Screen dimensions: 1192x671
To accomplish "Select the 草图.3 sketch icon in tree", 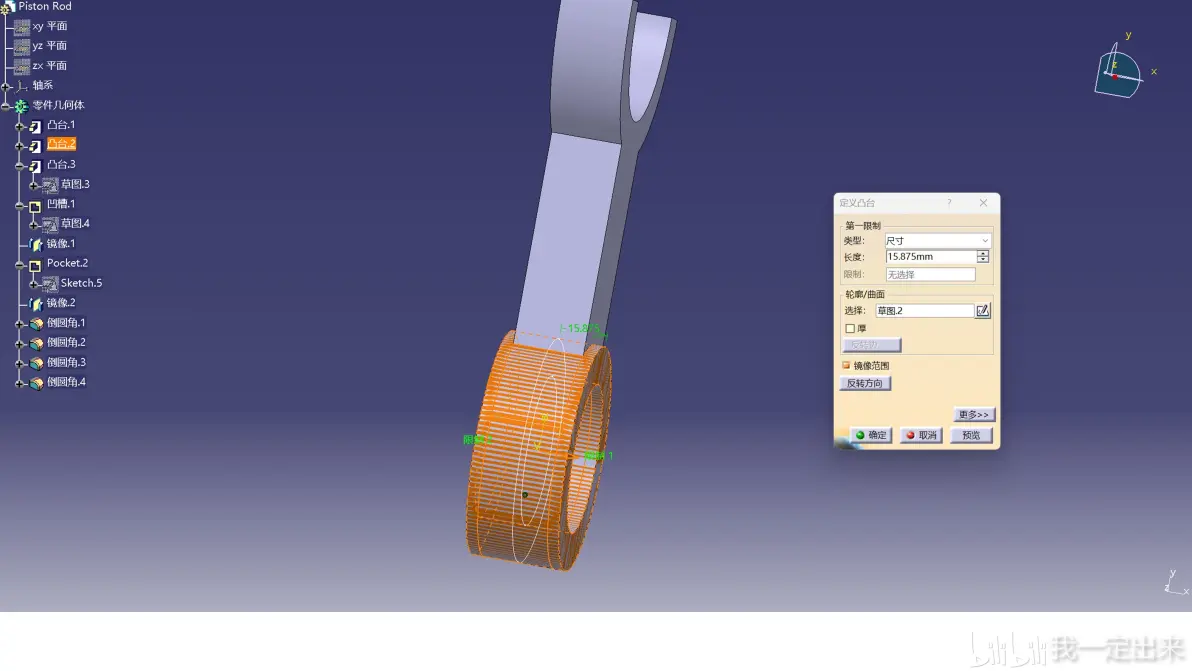I will click(50, 185).
